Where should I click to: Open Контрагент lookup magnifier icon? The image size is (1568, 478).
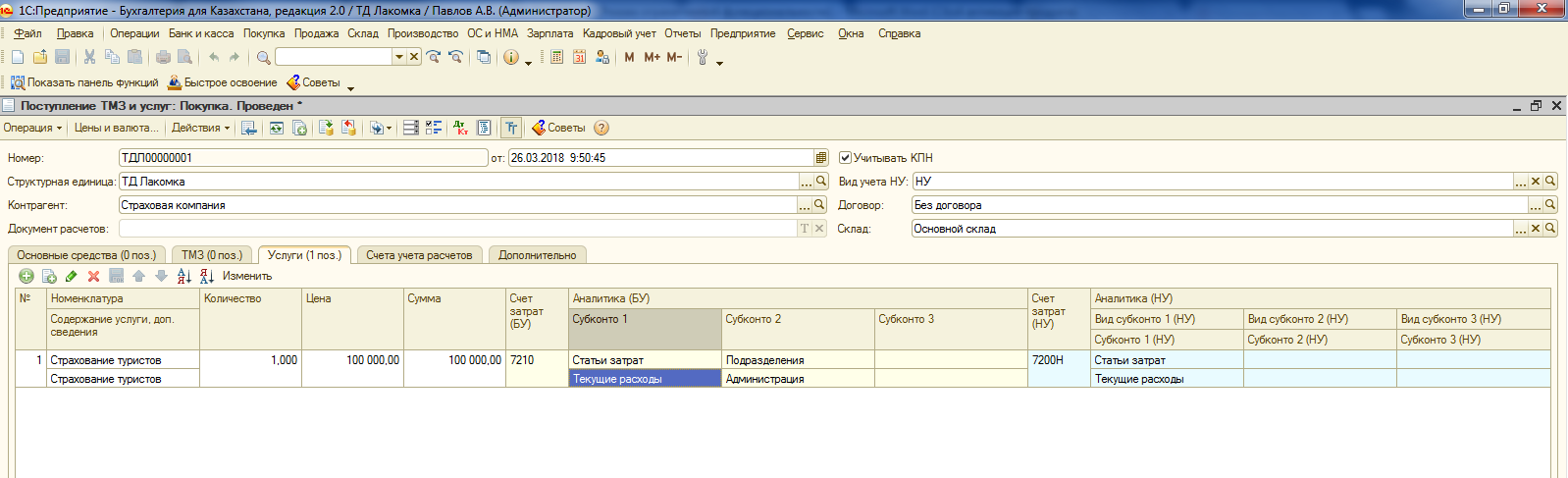click(820, 205)
